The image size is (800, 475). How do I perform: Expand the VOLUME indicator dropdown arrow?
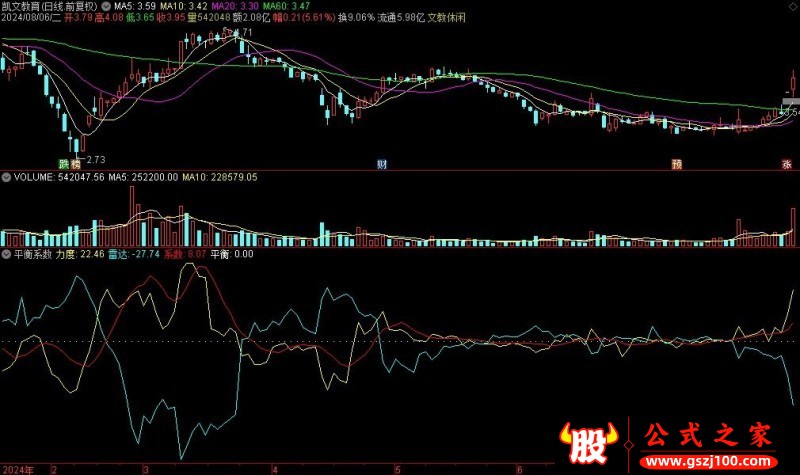6,178
